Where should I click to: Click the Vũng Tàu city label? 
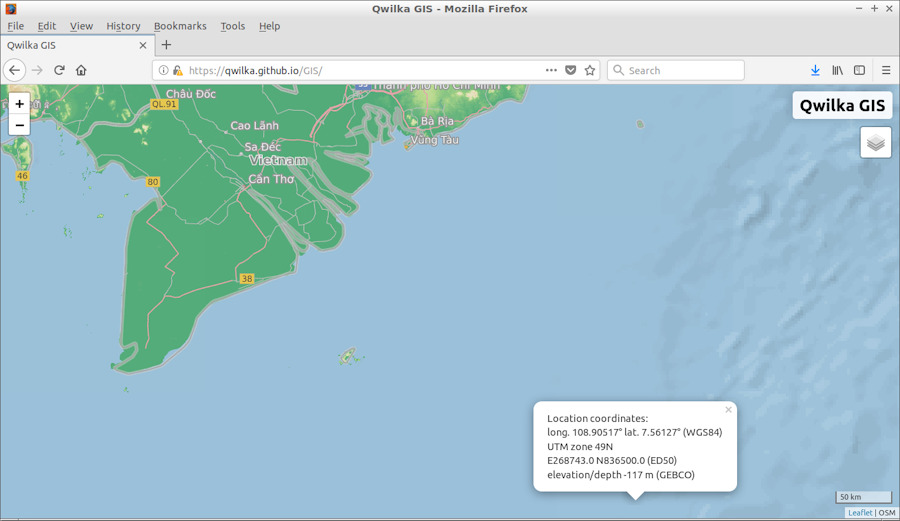click(x=435, y=139)
